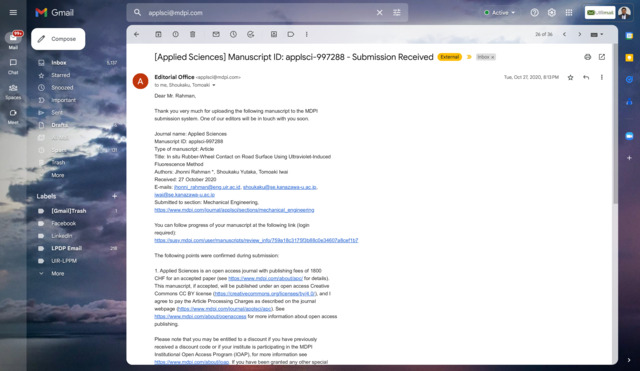
Task: Reply to the Editorial Office message
Action: pos(586,78)
